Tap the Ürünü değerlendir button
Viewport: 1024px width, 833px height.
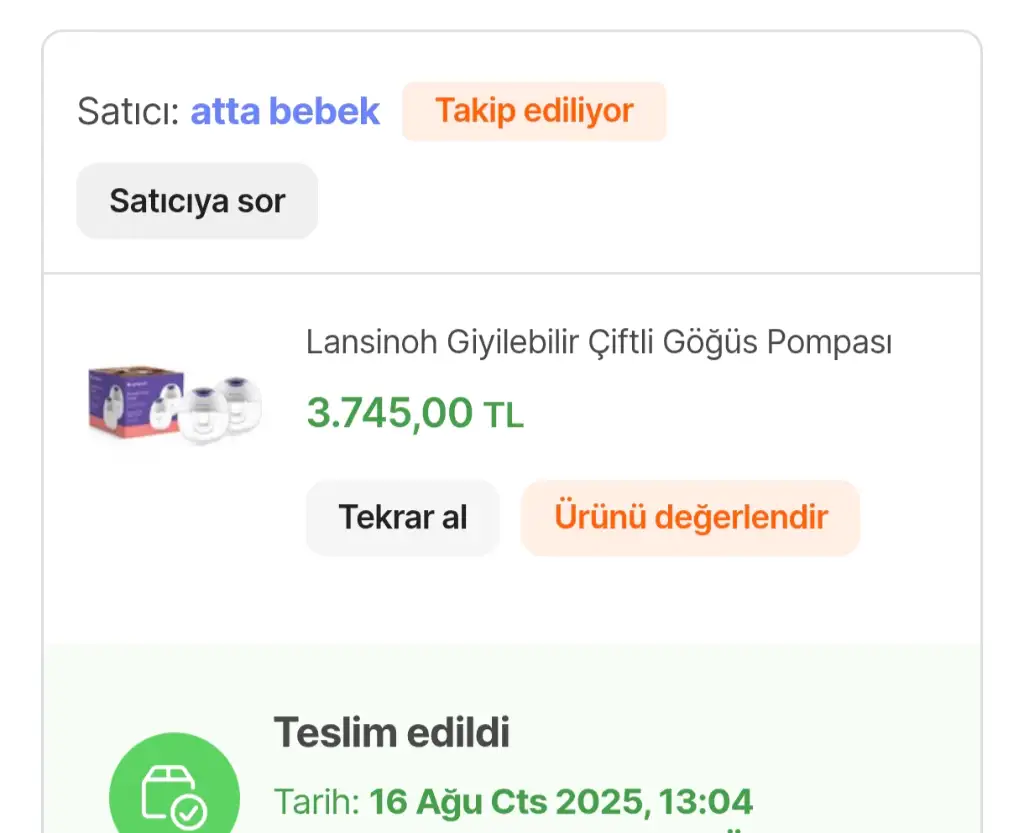pos(690,518)
